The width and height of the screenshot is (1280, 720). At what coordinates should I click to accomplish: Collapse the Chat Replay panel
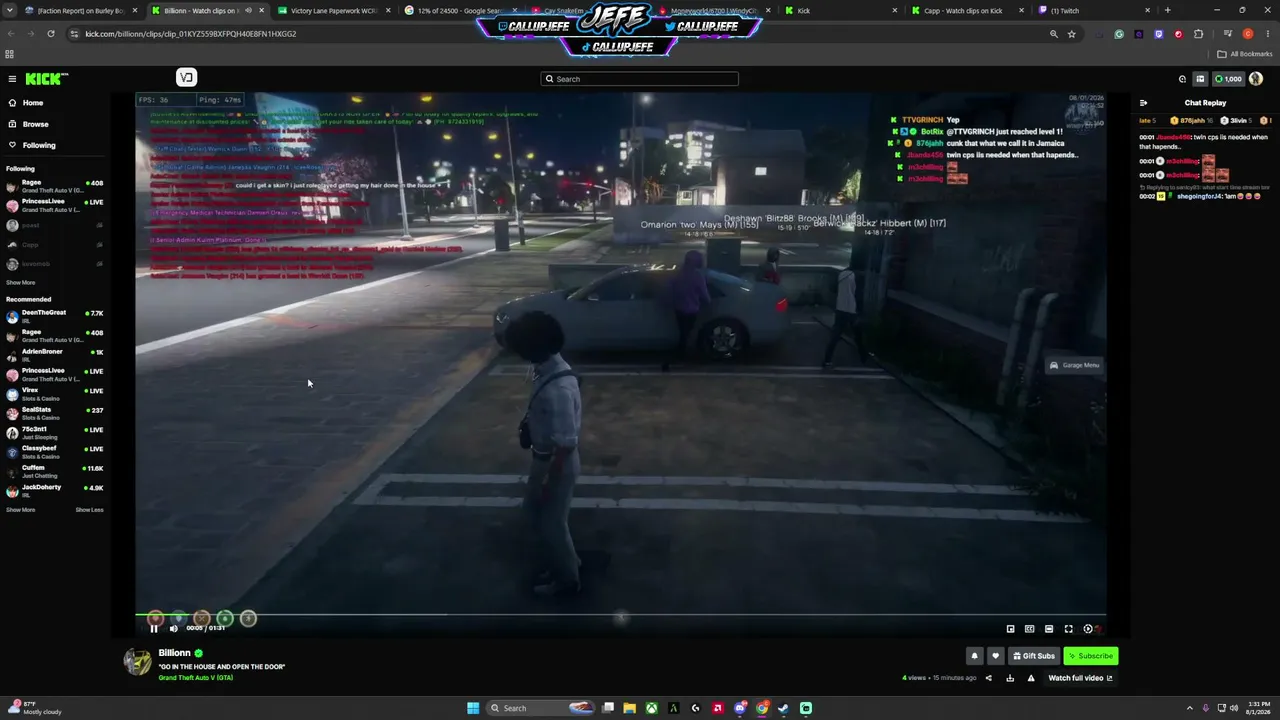coord(1143,103)
